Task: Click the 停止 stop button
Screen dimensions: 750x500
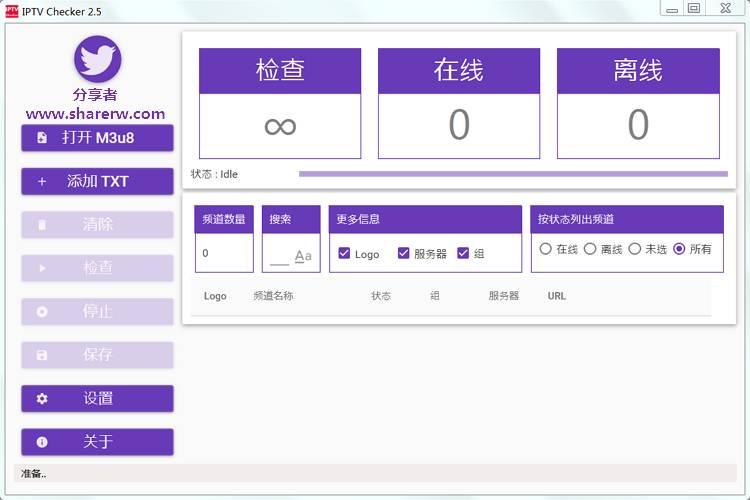Action: point(98,311)
